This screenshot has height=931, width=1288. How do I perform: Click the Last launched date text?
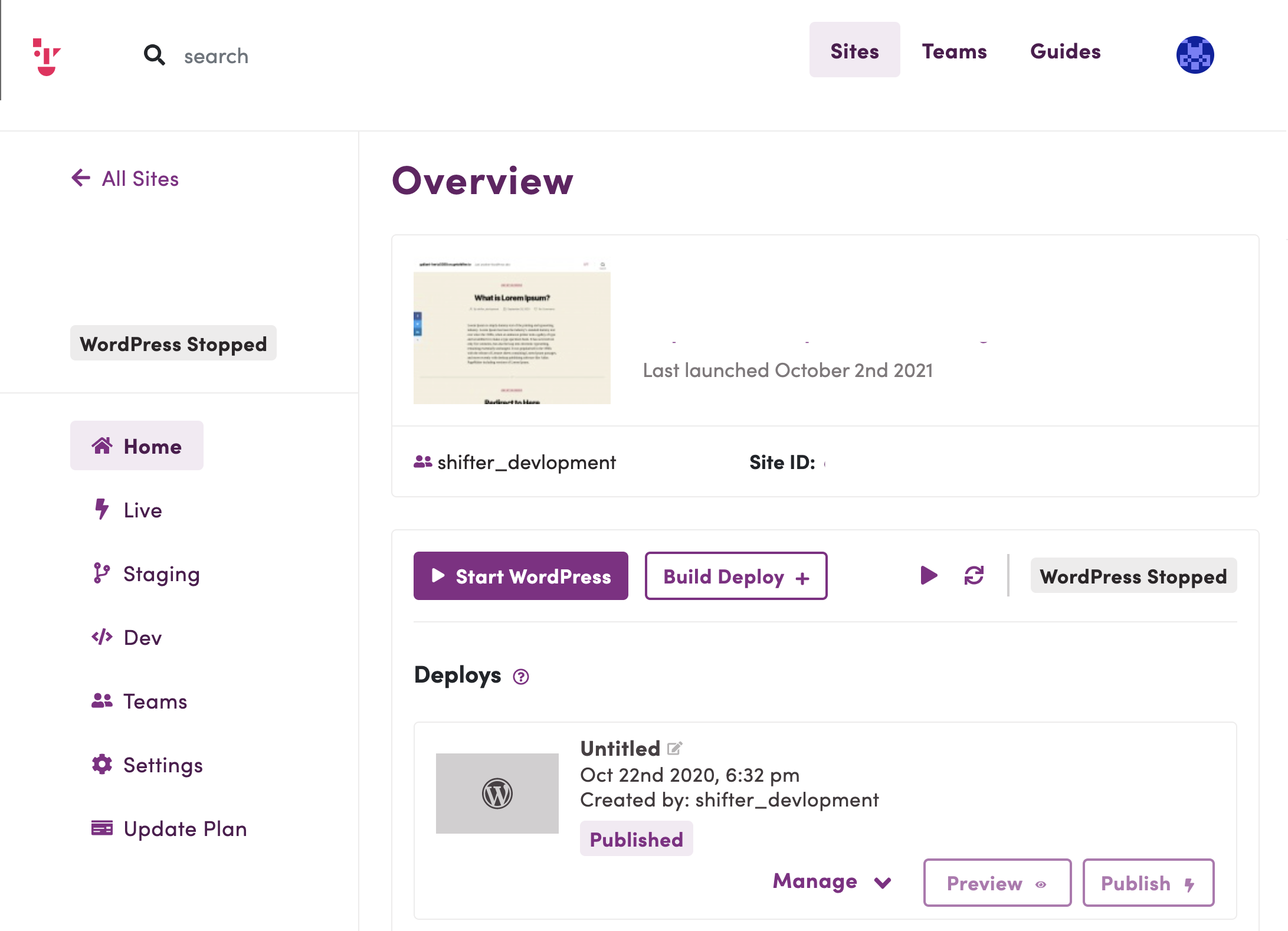(788, 370)
